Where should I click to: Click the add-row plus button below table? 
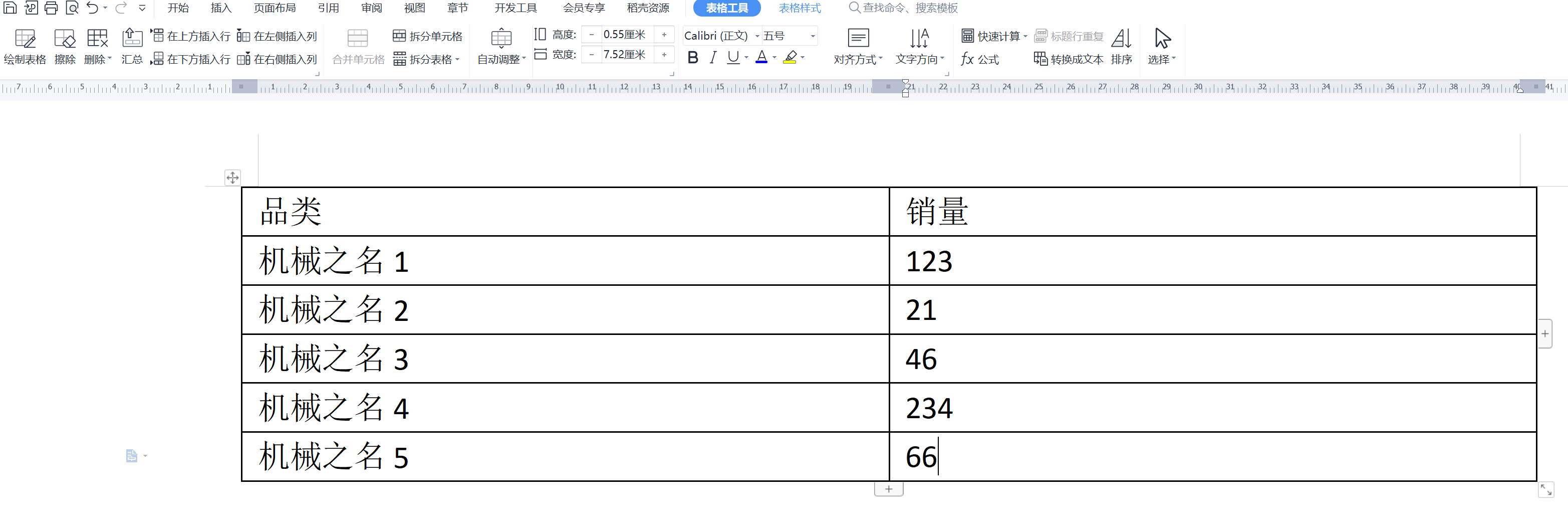tap(889, 489)
